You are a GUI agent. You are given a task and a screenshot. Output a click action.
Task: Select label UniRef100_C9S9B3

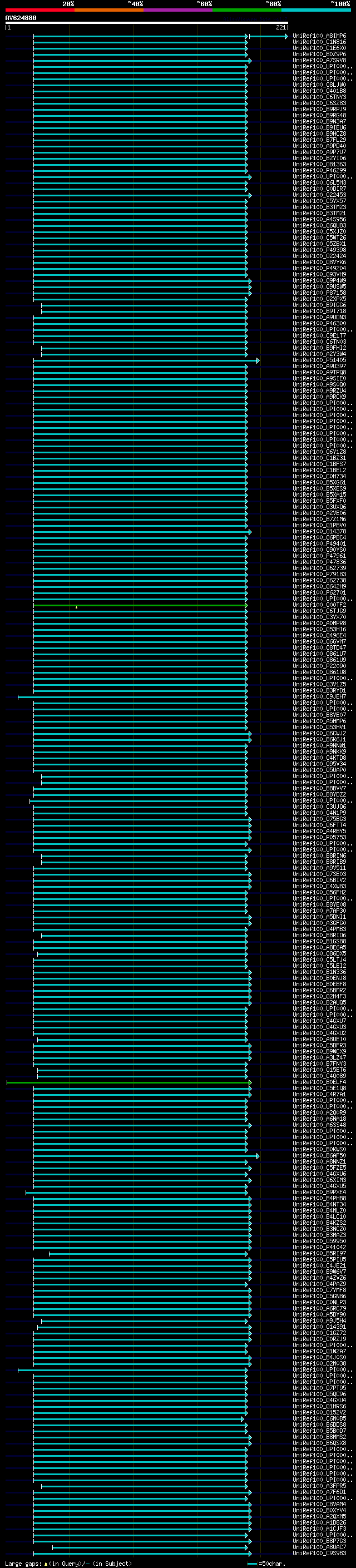319,1553
